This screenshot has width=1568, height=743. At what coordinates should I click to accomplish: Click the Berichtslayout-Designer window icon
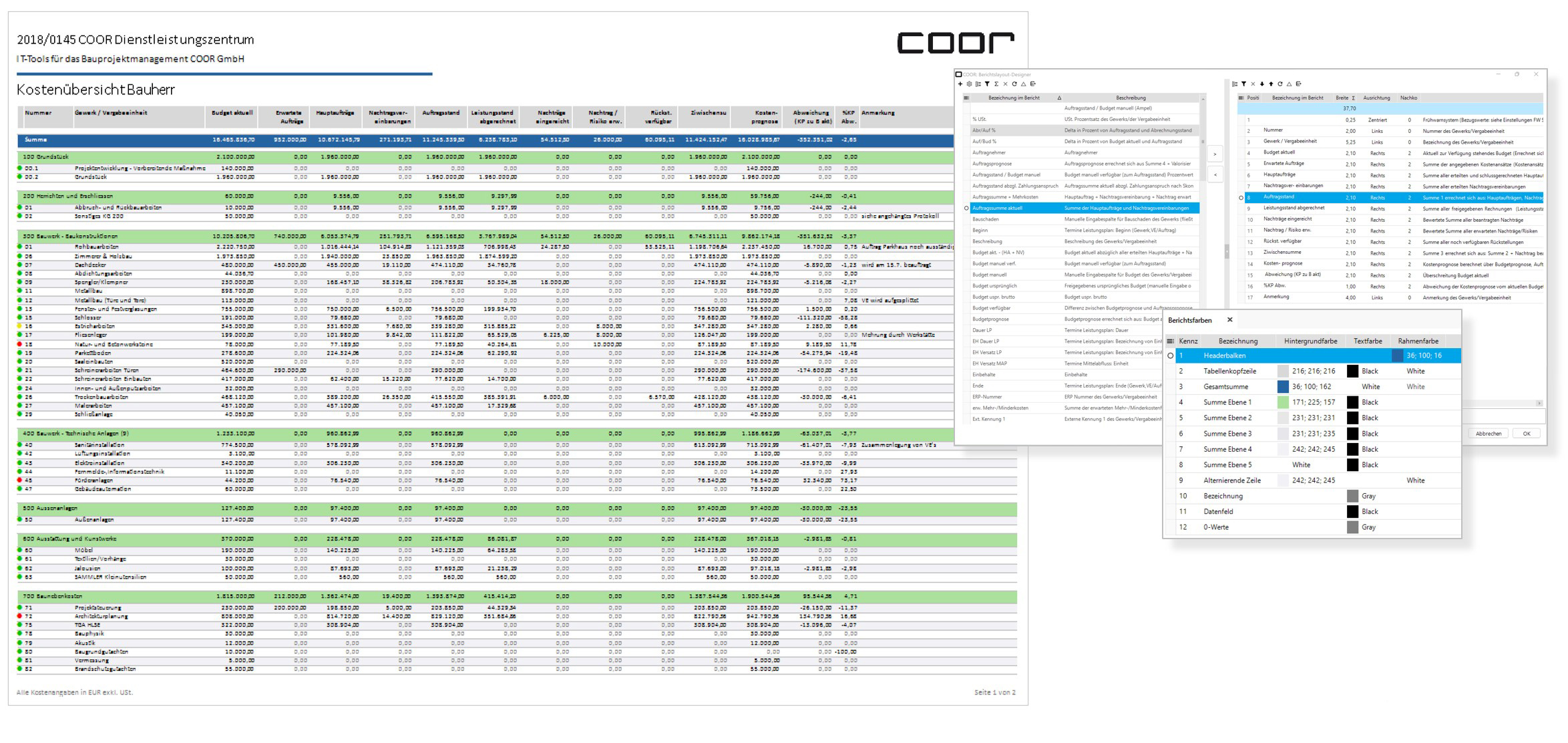point(959,75)
